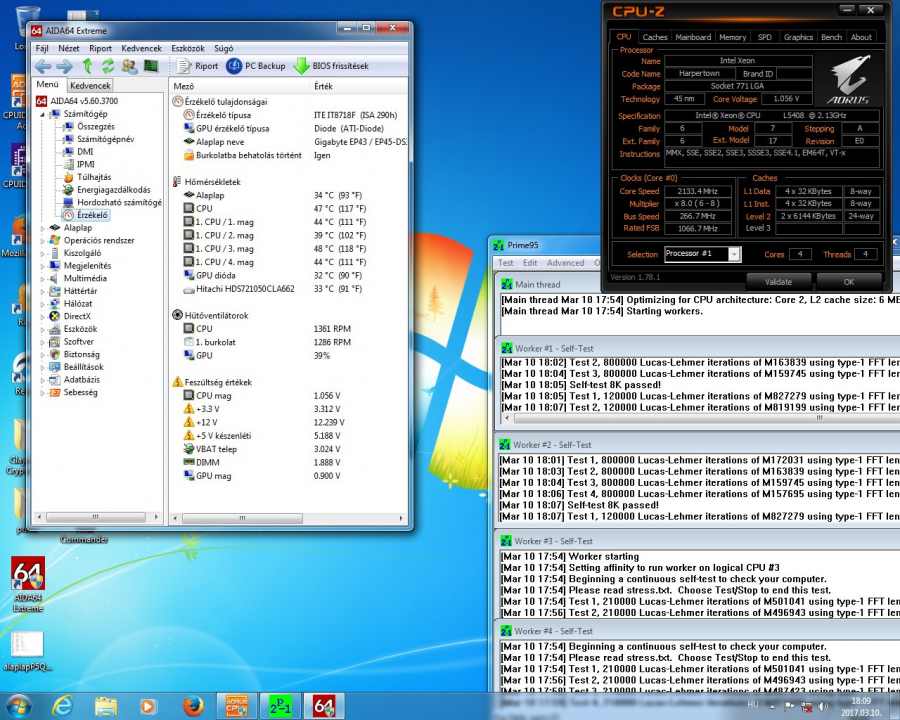Collapse the Számítógép tree node
The height and width of the screenshot is (720, 900).
42,114
